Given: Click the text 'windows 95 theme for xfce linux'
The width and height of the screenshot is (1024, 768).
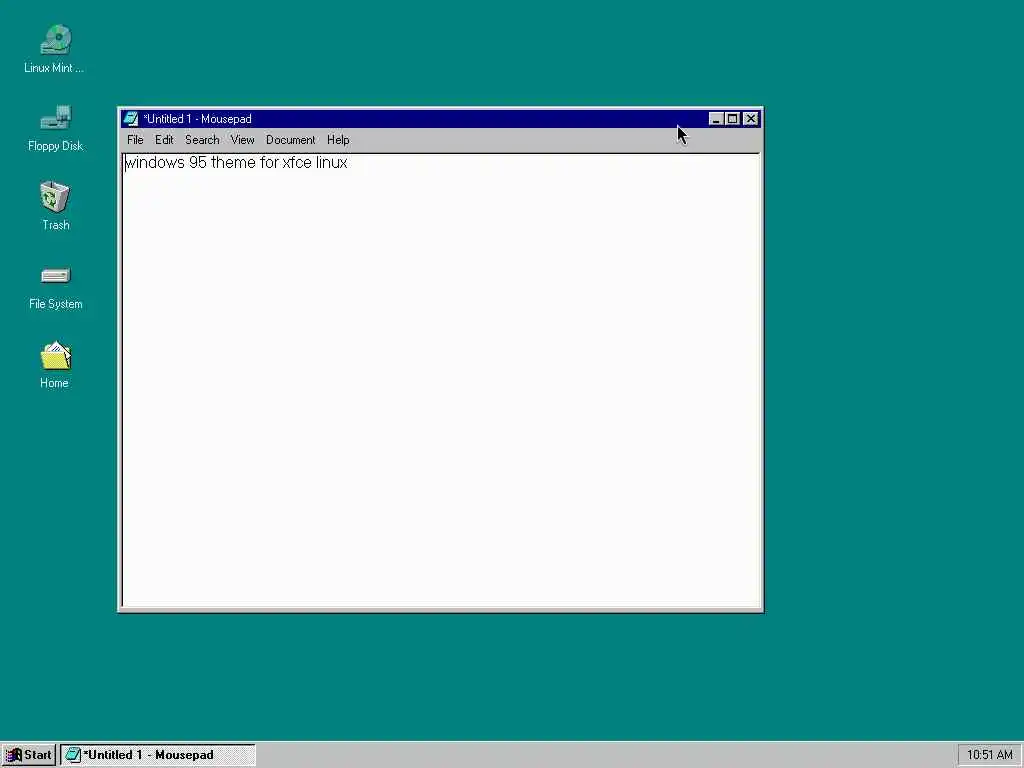Looking at the screenshot, I should [236, 163].
